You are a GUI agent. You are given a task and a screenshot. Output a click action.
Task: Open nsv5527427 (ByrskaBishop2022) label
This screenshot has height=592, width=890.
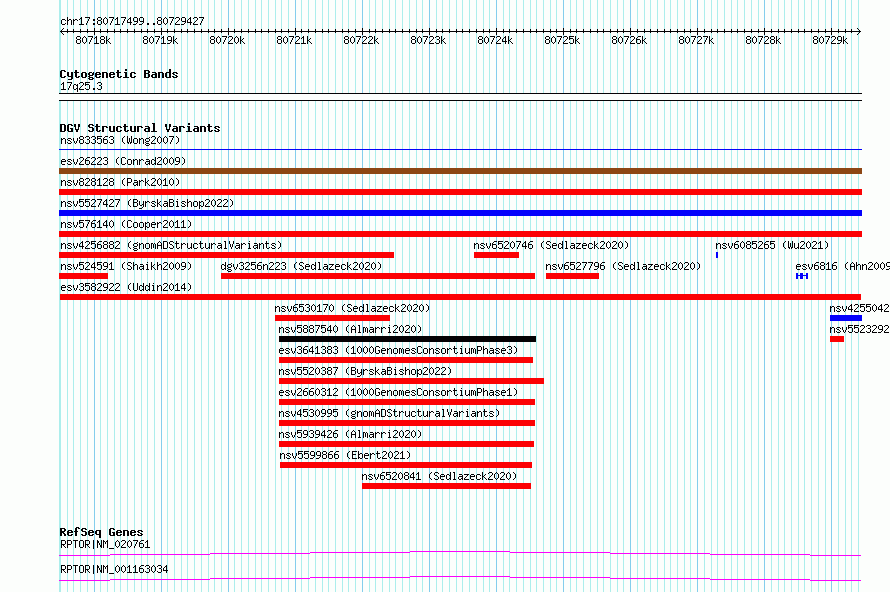point(147,203)
